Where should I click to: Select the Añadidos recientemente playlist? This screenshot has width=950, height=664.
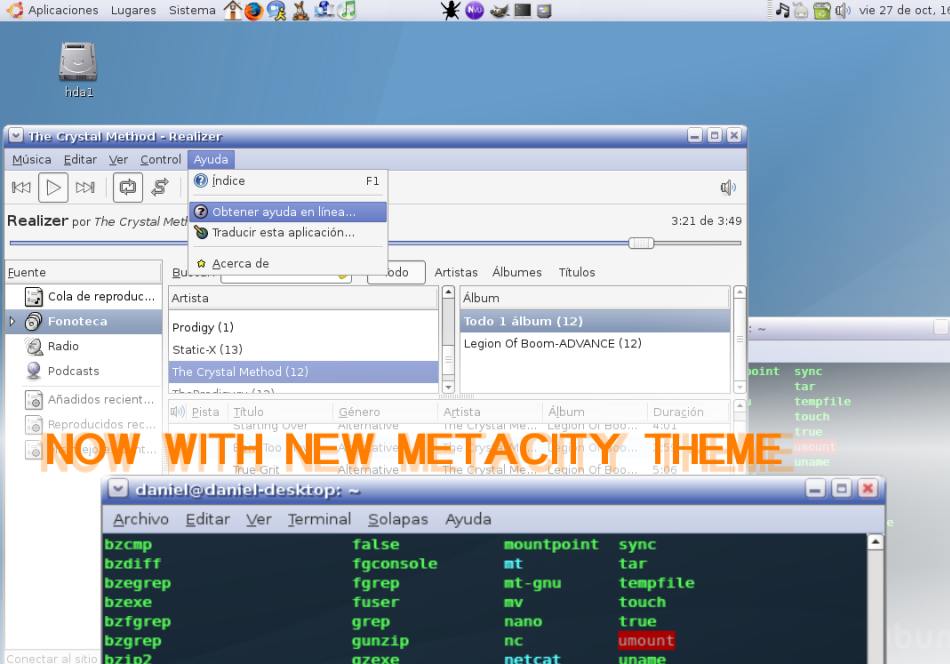click(x=84, y=400)
